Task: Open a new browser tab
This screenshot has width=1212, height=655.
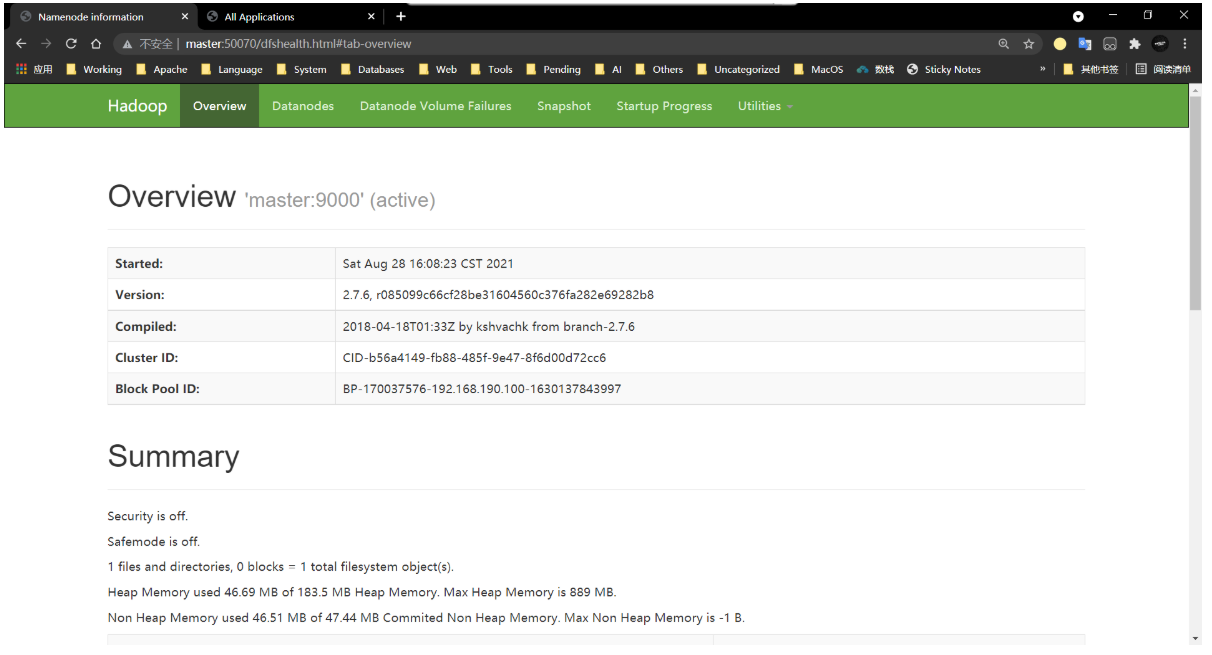Action: (x=401, y=16)
